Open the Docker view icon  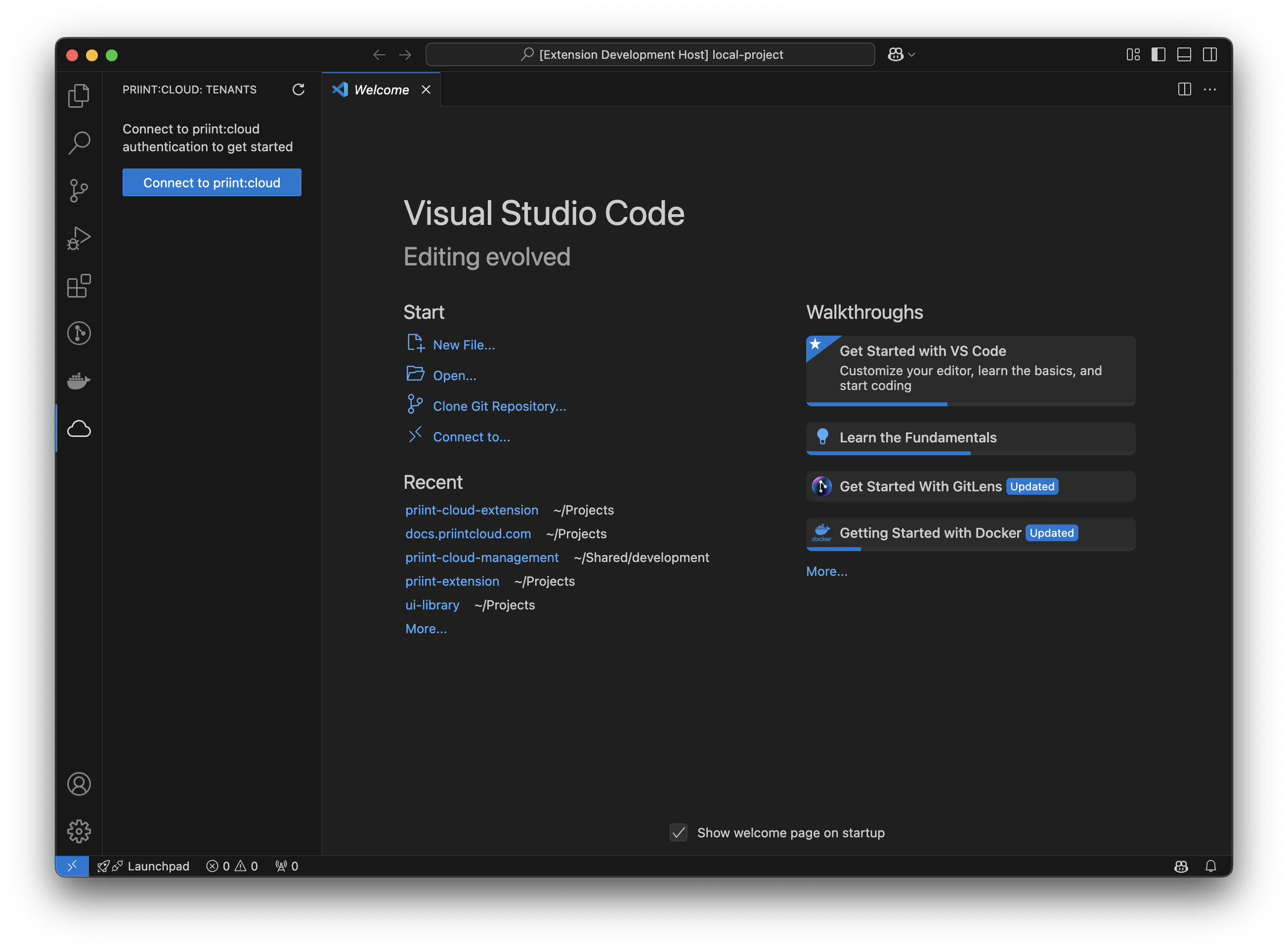coord(79,381)
